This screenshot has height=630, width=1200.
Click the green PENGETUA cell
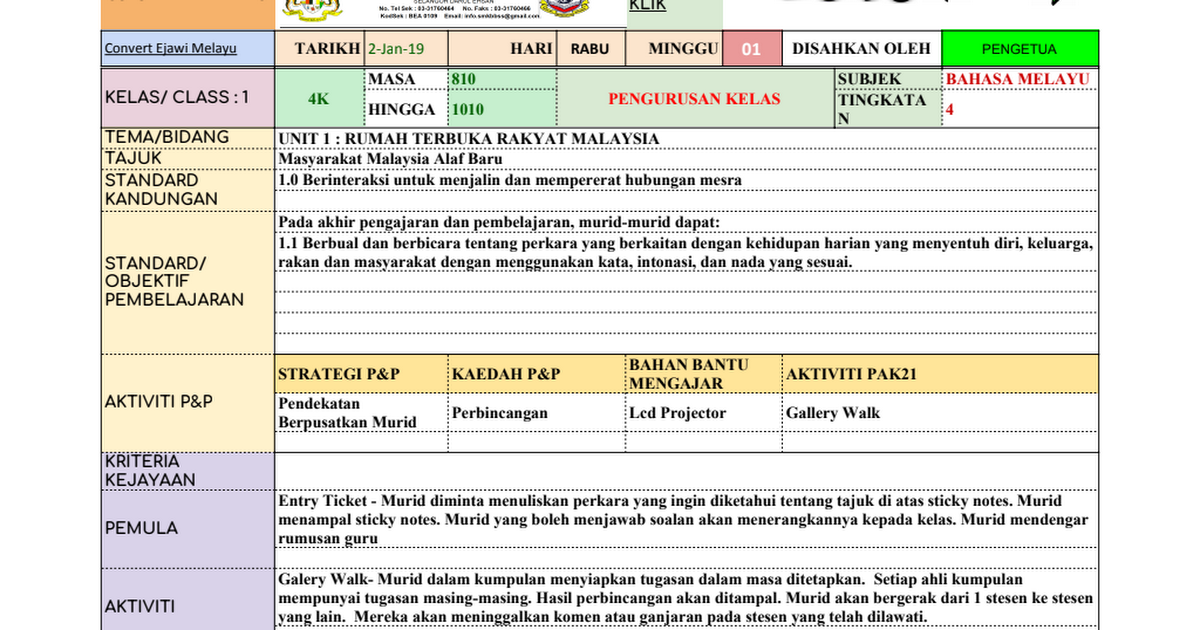(x=1019, y=48)
